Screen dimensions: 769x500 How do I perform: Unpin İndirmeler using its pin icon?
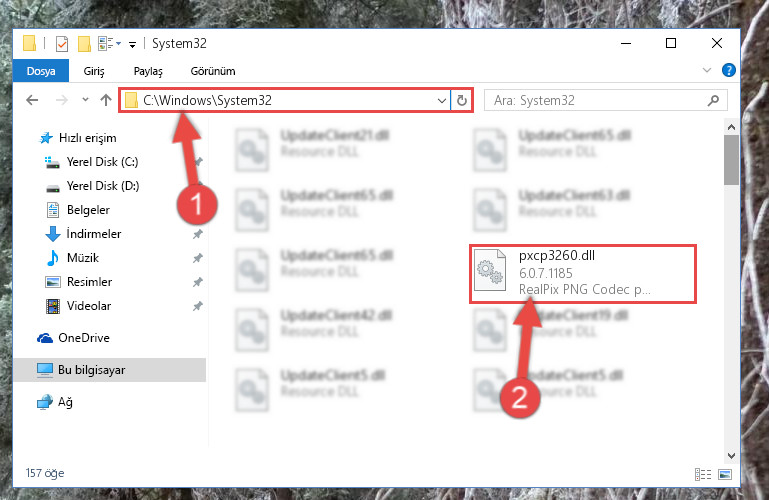[198, 234]
